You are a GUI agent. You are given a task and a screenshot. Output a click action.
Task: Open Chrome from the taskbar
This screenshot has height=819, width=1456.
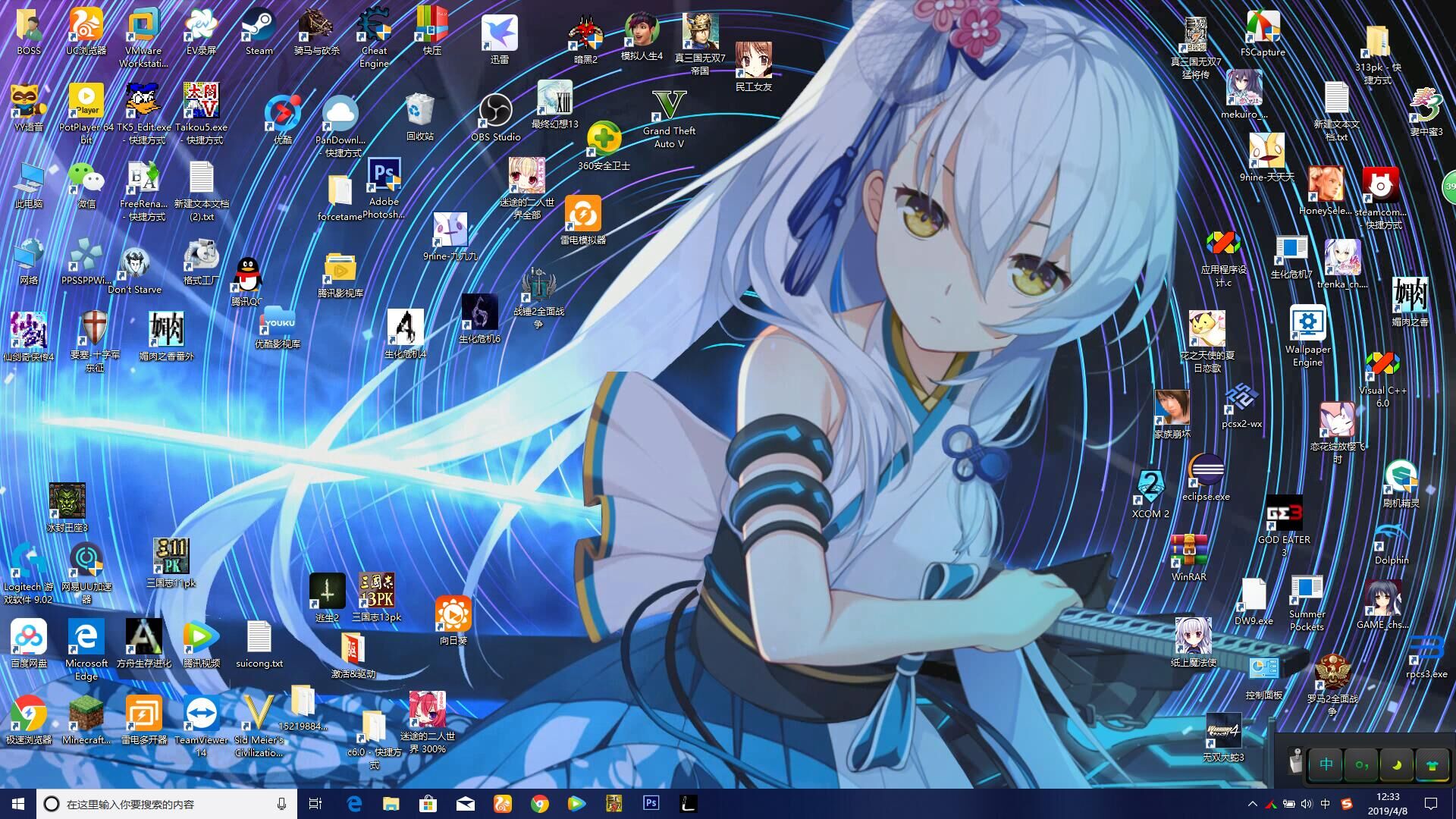point(539,804)
